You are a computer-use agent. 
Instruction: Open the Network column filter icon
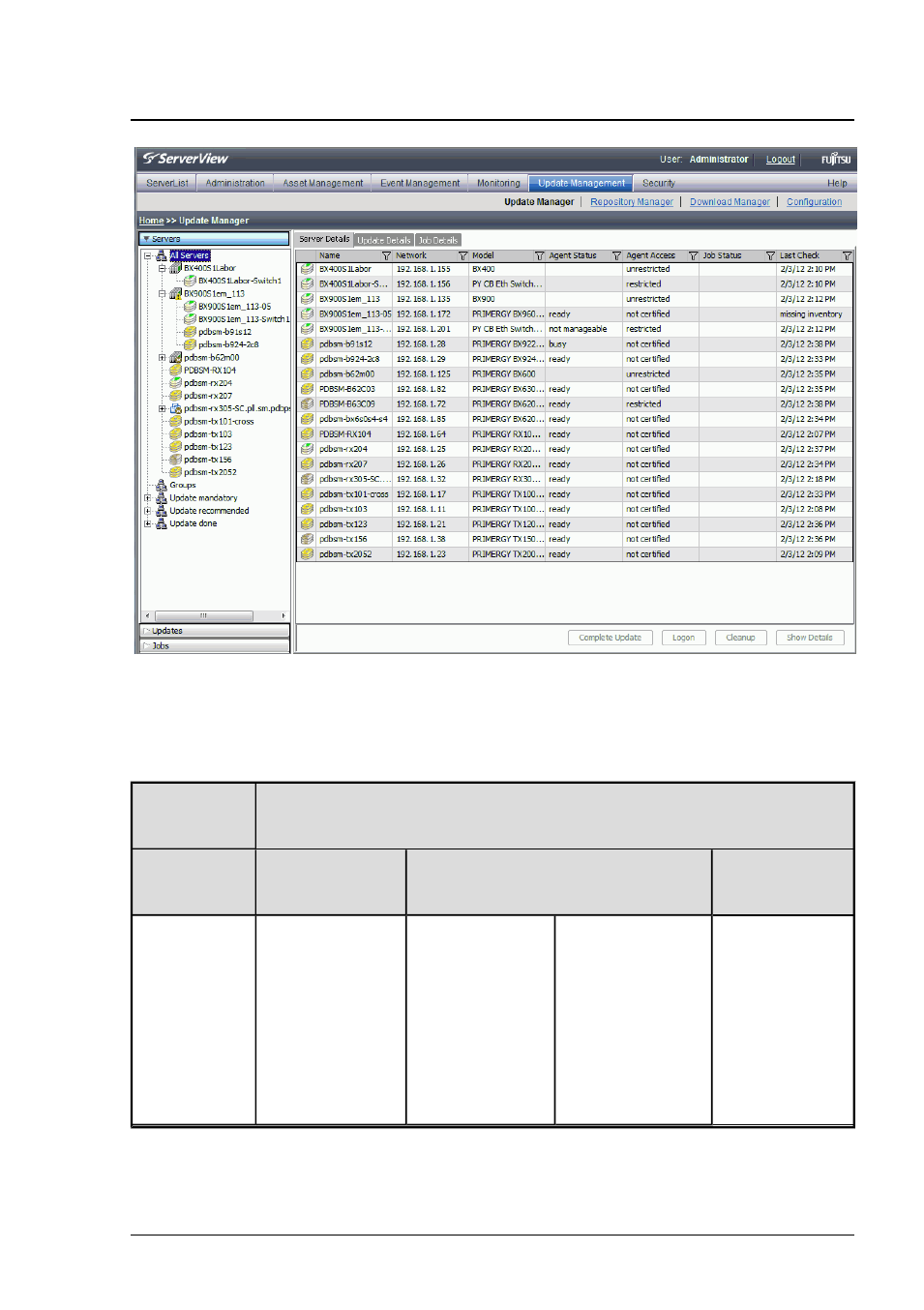click(462, 255)
